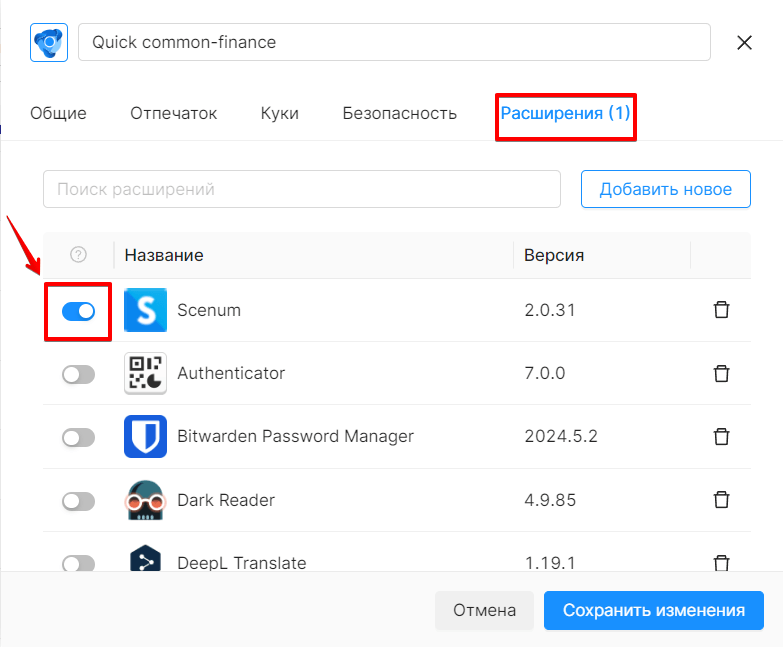Click the Dark Reader extension icon
This screenshot has height=647, width=783.
[x=145, y=500]
